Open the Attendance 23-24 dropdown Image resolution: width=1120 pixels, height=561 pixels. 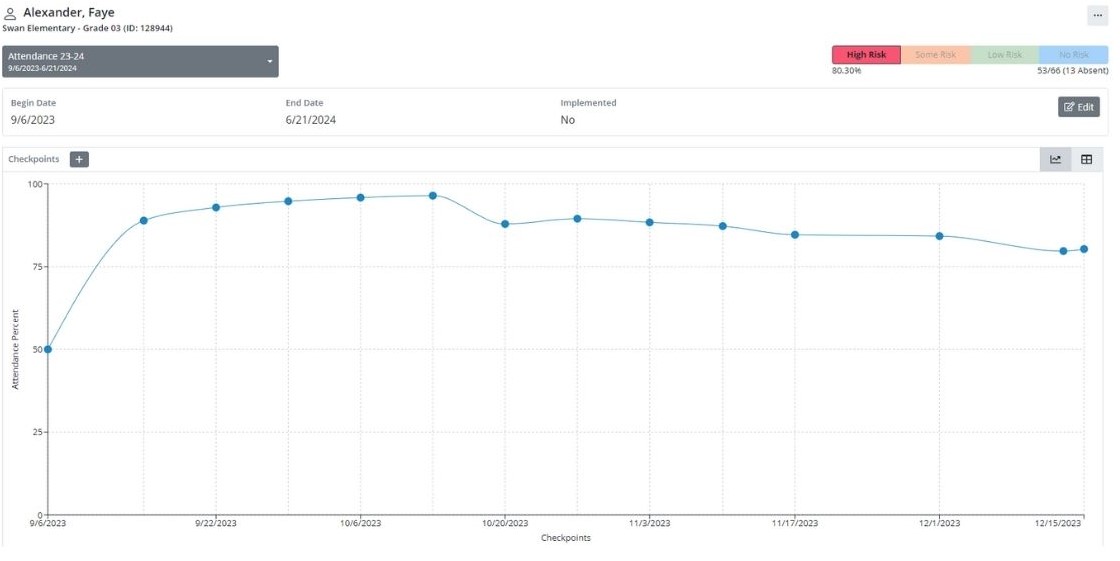140,61
